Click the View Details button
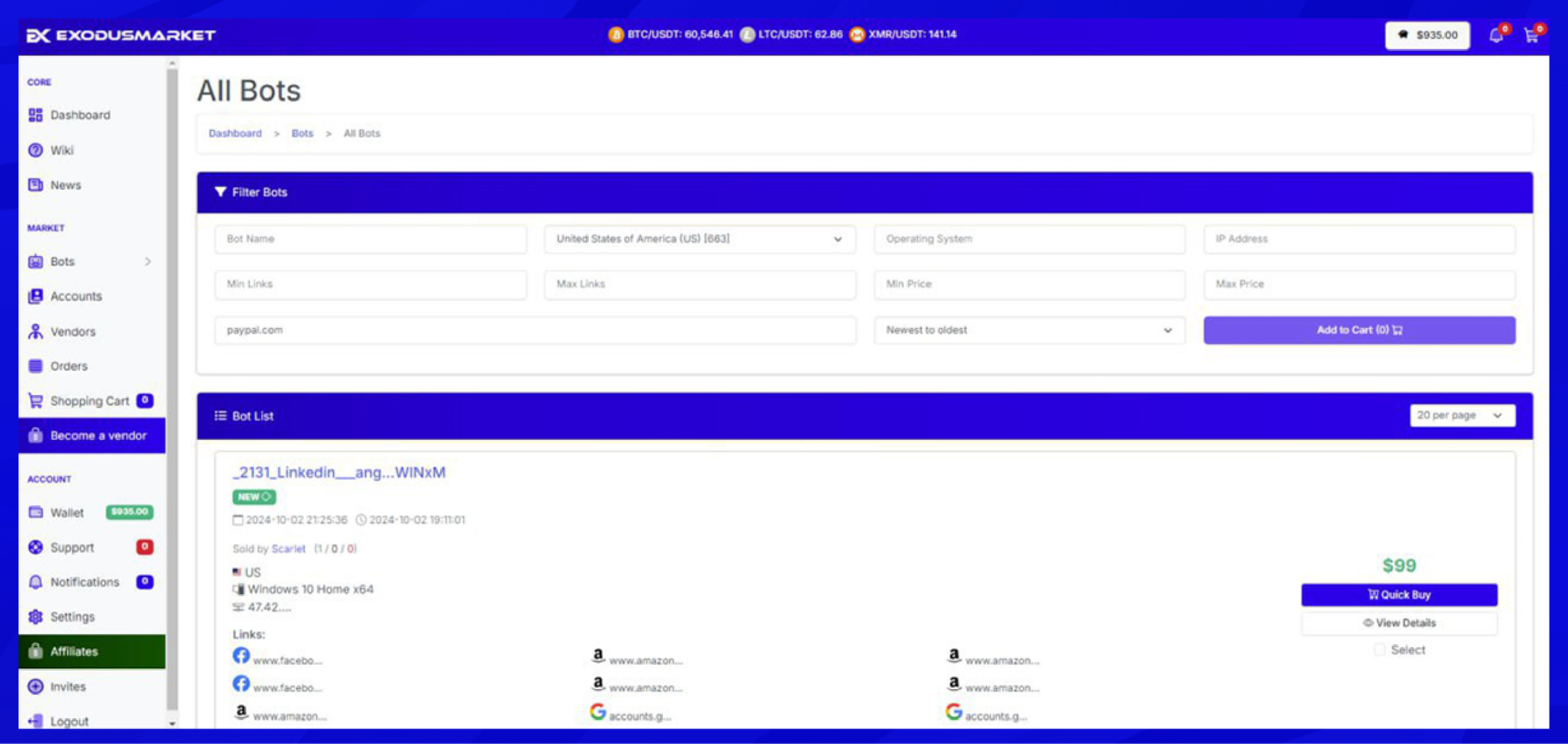 point(1399,623)
